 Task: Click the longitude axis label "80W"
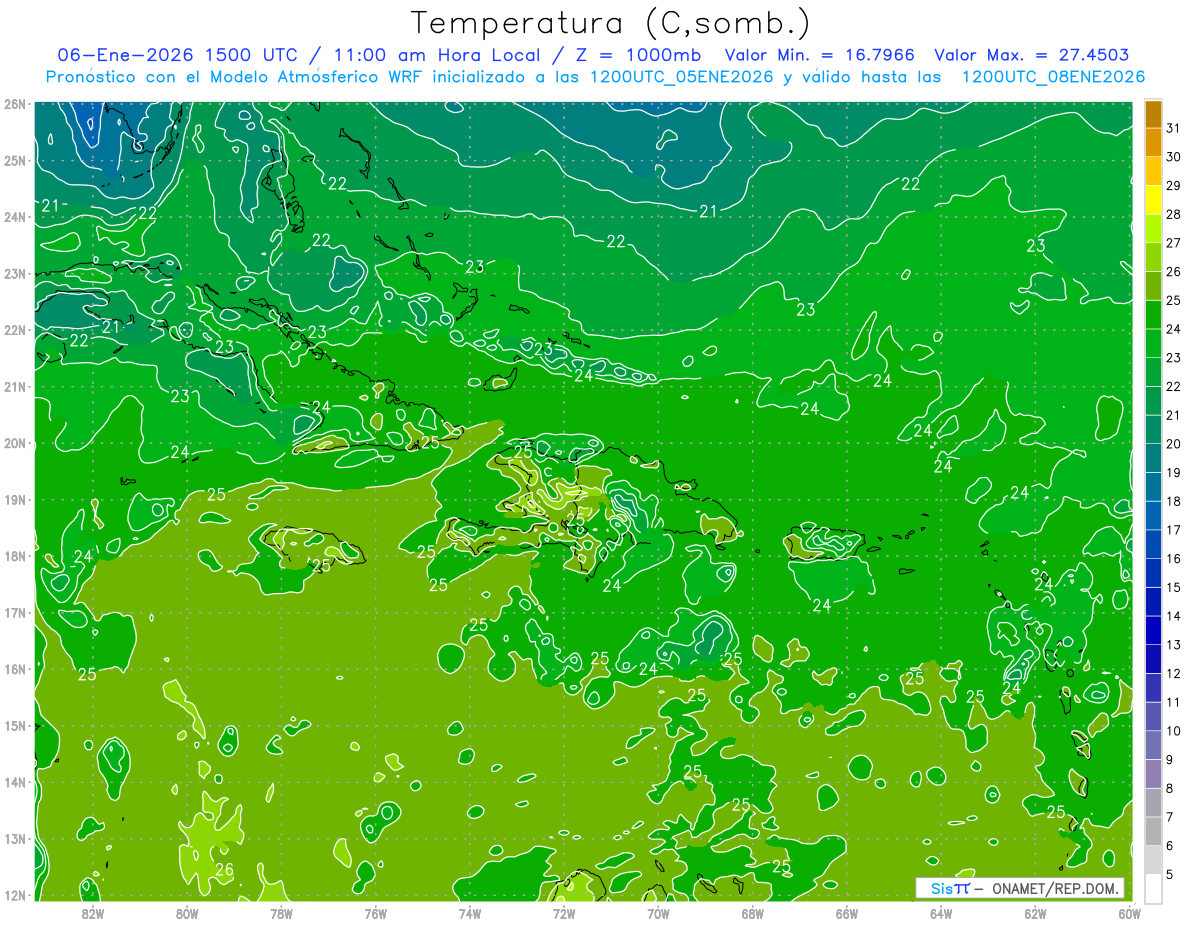point(186,913)
